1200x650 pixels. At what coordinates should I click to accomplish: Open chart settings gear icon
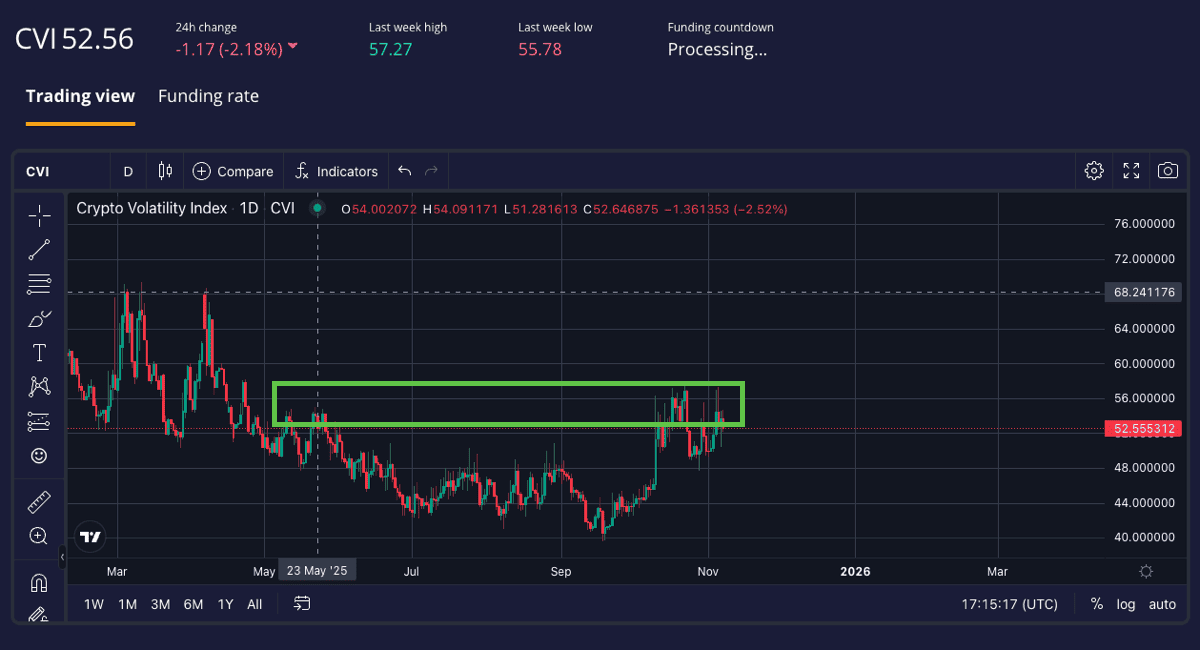point(1093,171)
